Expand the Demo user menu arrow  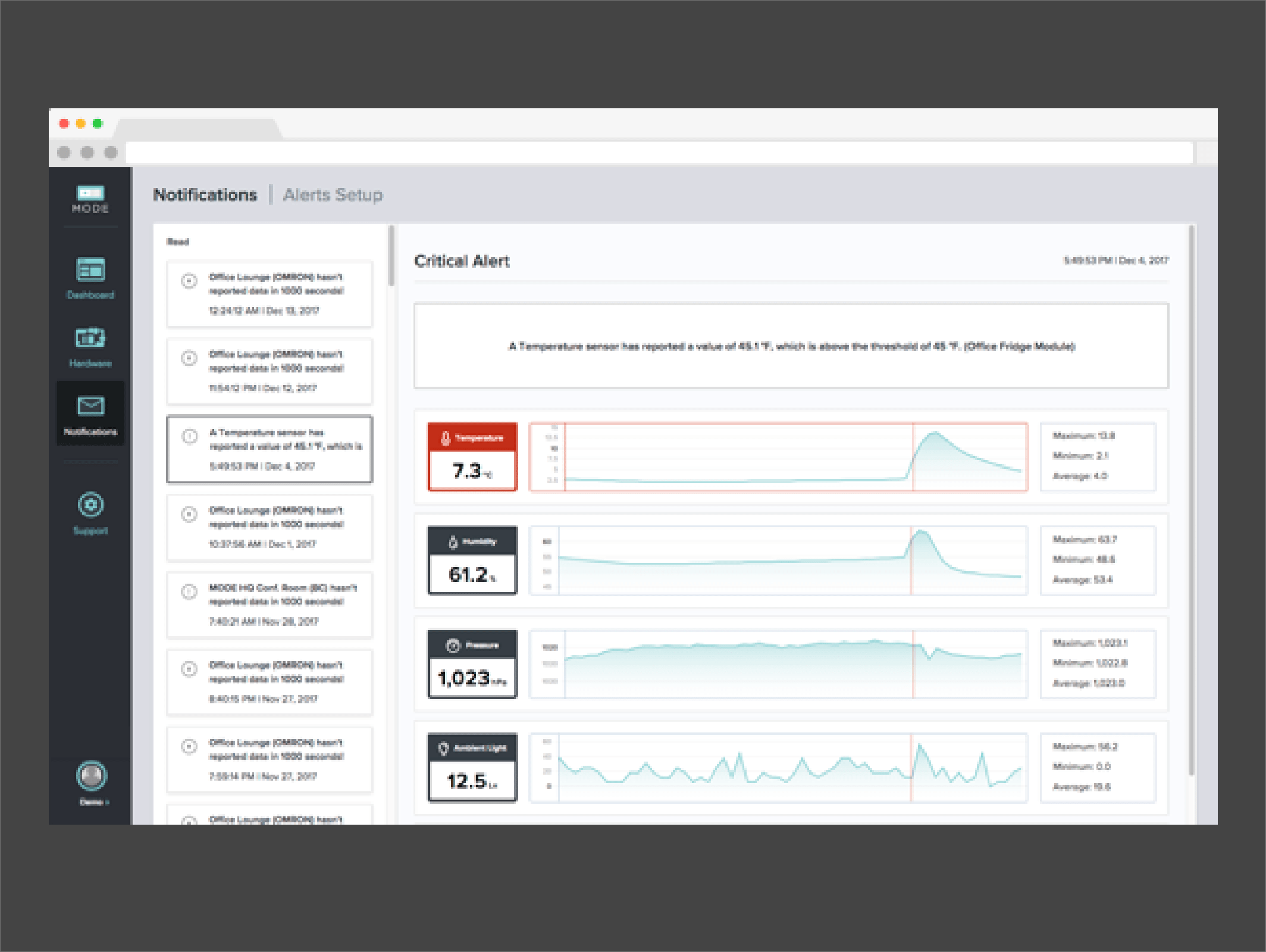pos(108,803)
